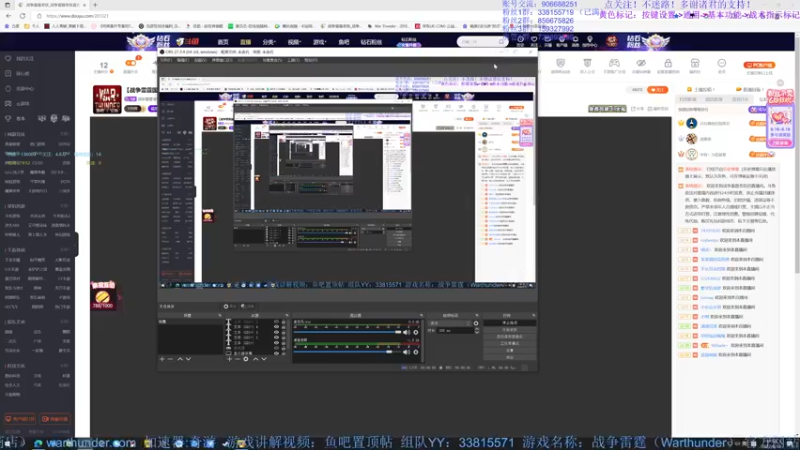Toggle visibility eye of second source row
This screenshot has width=800, height=450.
pyautogui.click(x=276, y=327)
